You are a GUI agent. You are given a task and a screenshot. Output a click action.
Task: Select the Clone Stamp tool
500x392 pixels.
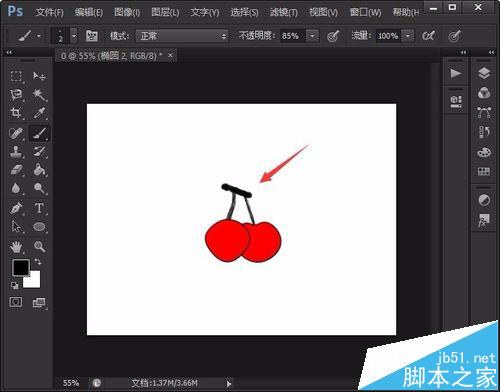(x=16, y=152)
